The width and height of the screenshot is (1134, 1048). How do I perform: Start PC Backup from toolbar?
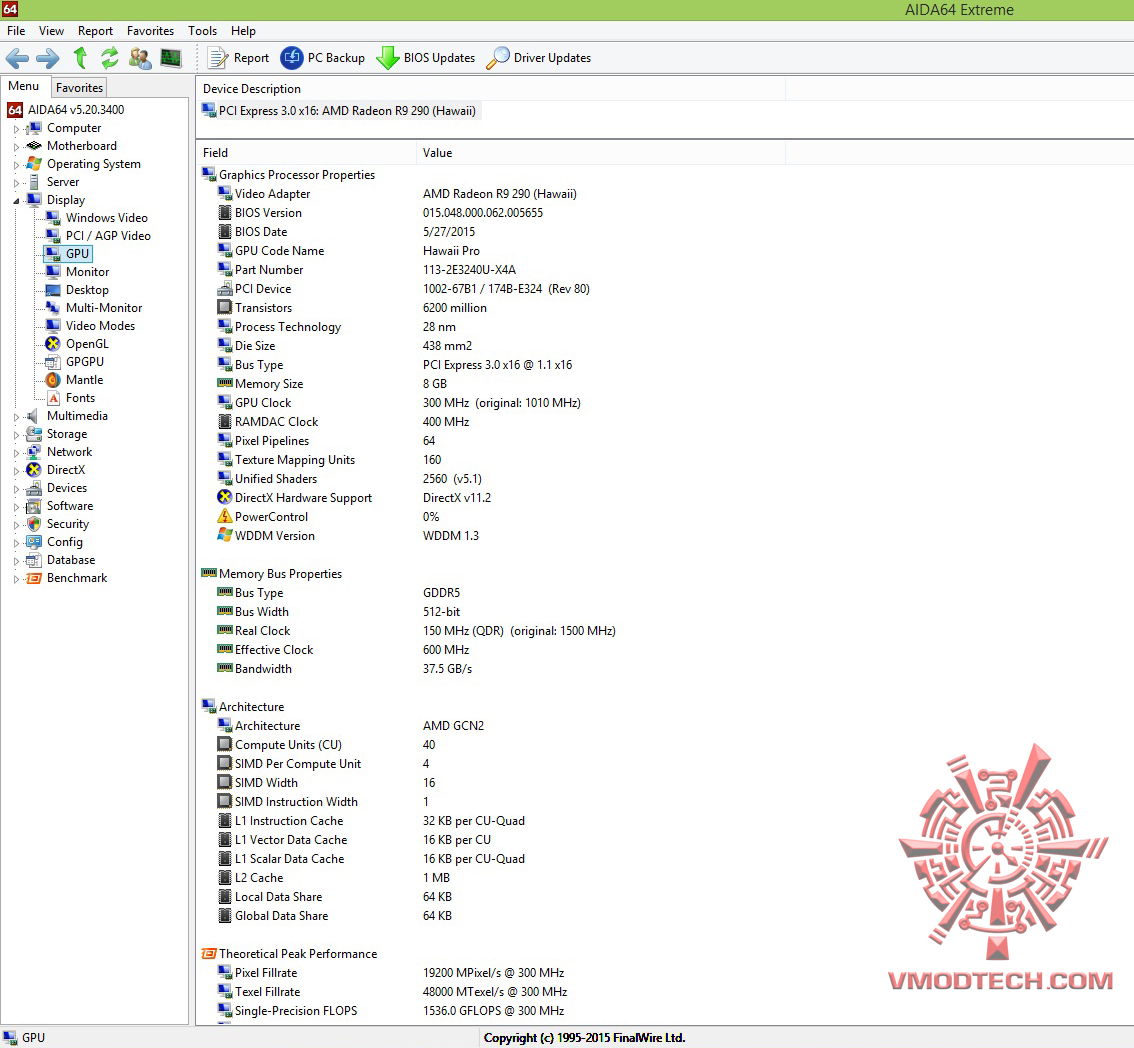(x=323, y=58)
